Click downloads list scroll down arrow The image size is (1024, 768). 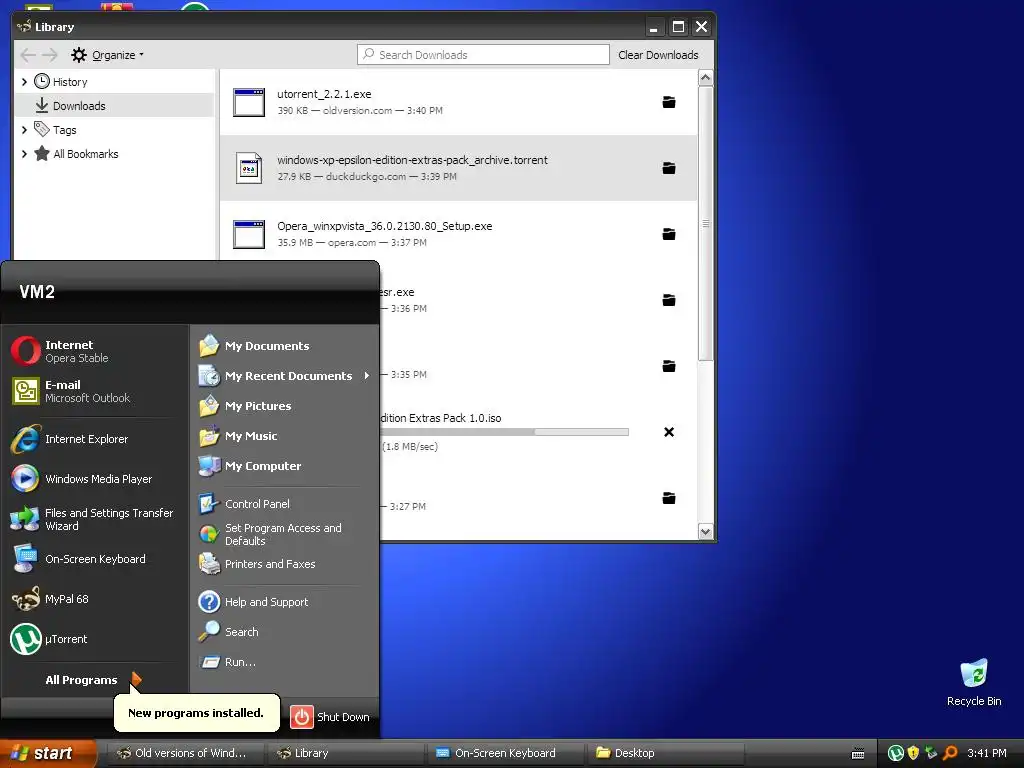pos(705,532)
